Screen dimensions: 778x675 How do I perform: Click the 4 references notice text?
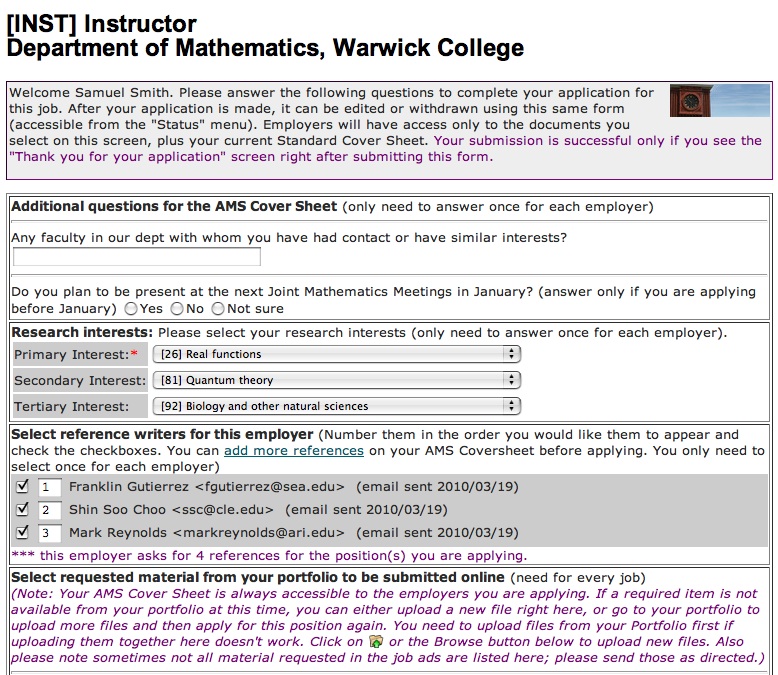[x=269, y=555]
